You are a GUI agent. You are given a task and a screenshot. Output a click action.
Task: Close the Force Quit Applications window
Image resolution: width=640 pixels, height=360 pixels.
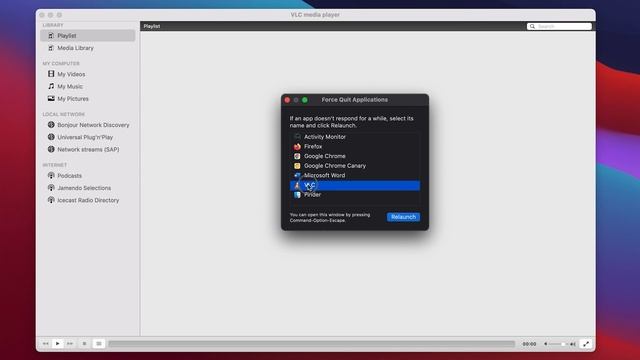(287, 100)
